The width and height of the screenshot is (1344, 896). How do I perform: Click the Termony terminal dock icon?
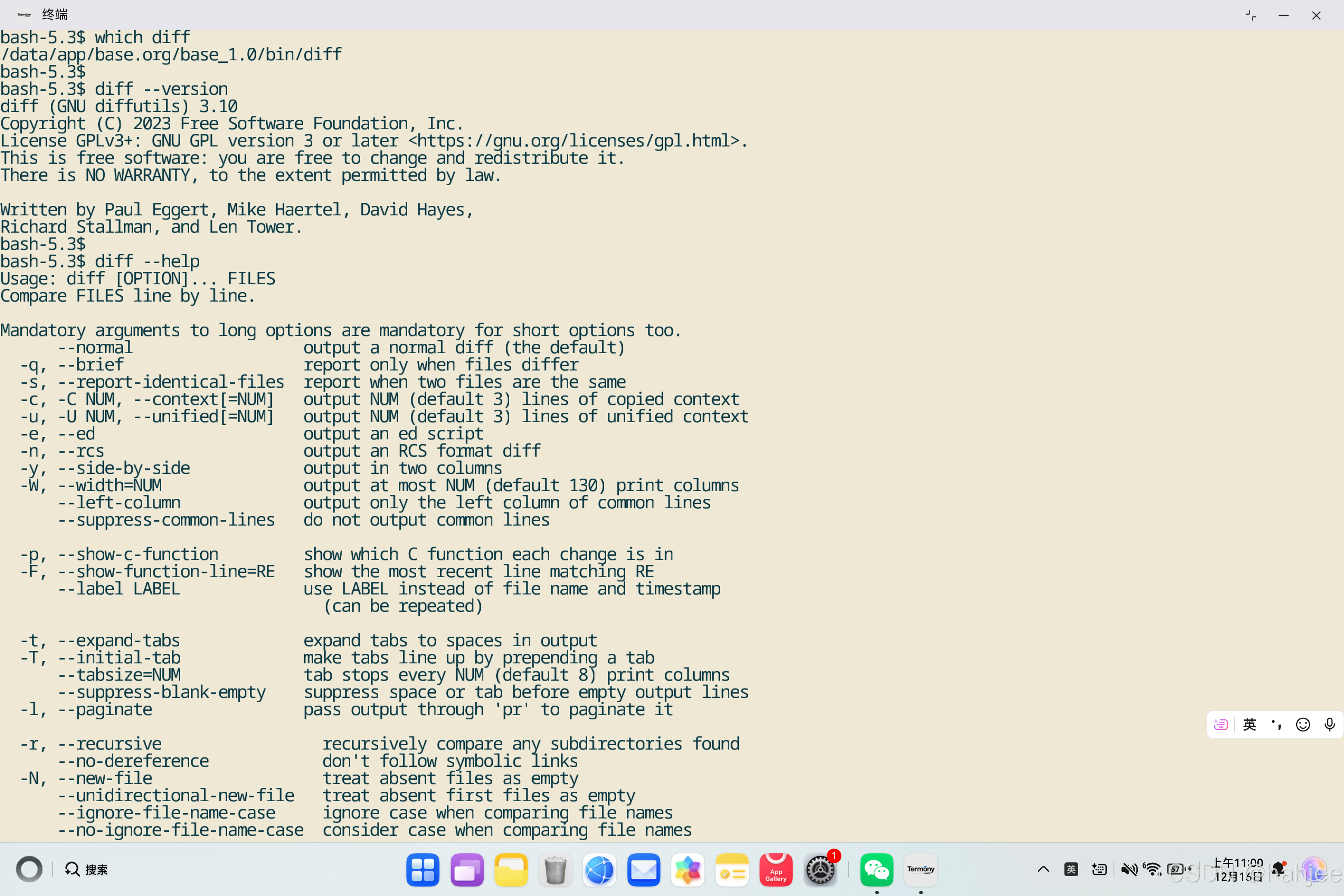pos(921,870)
